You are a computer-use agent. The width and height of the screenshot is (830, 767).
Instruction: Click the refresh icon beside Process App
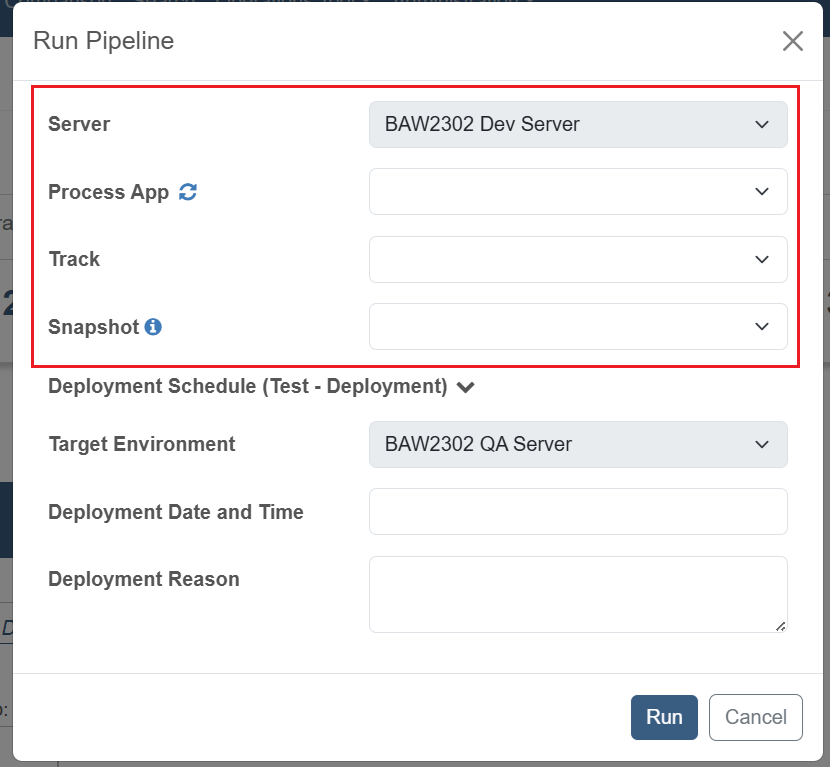pyautogui.click(x=188, y=192)
